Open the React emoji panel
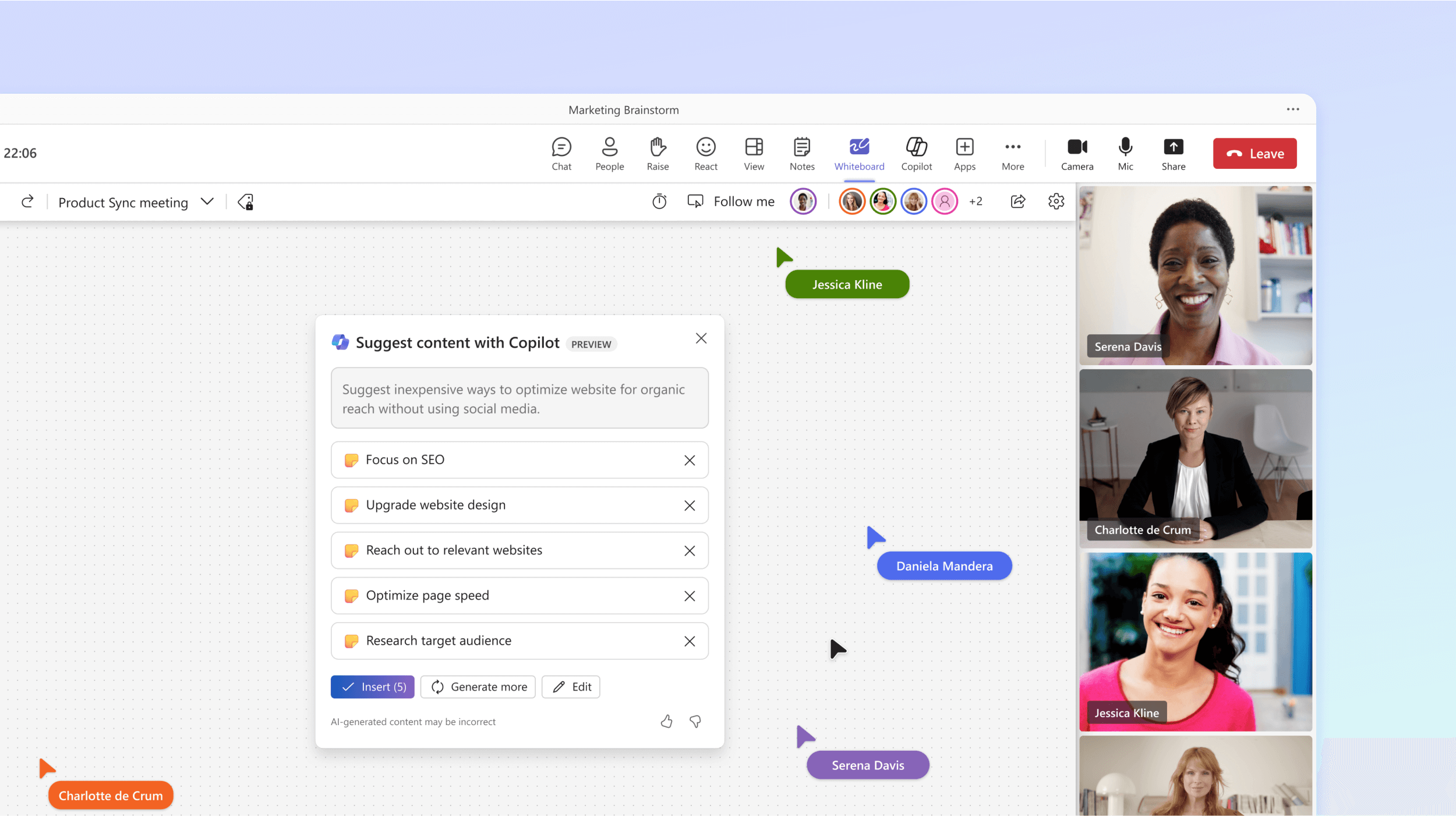The height and width of the screenshot is (816, 1456). point(705,152)
